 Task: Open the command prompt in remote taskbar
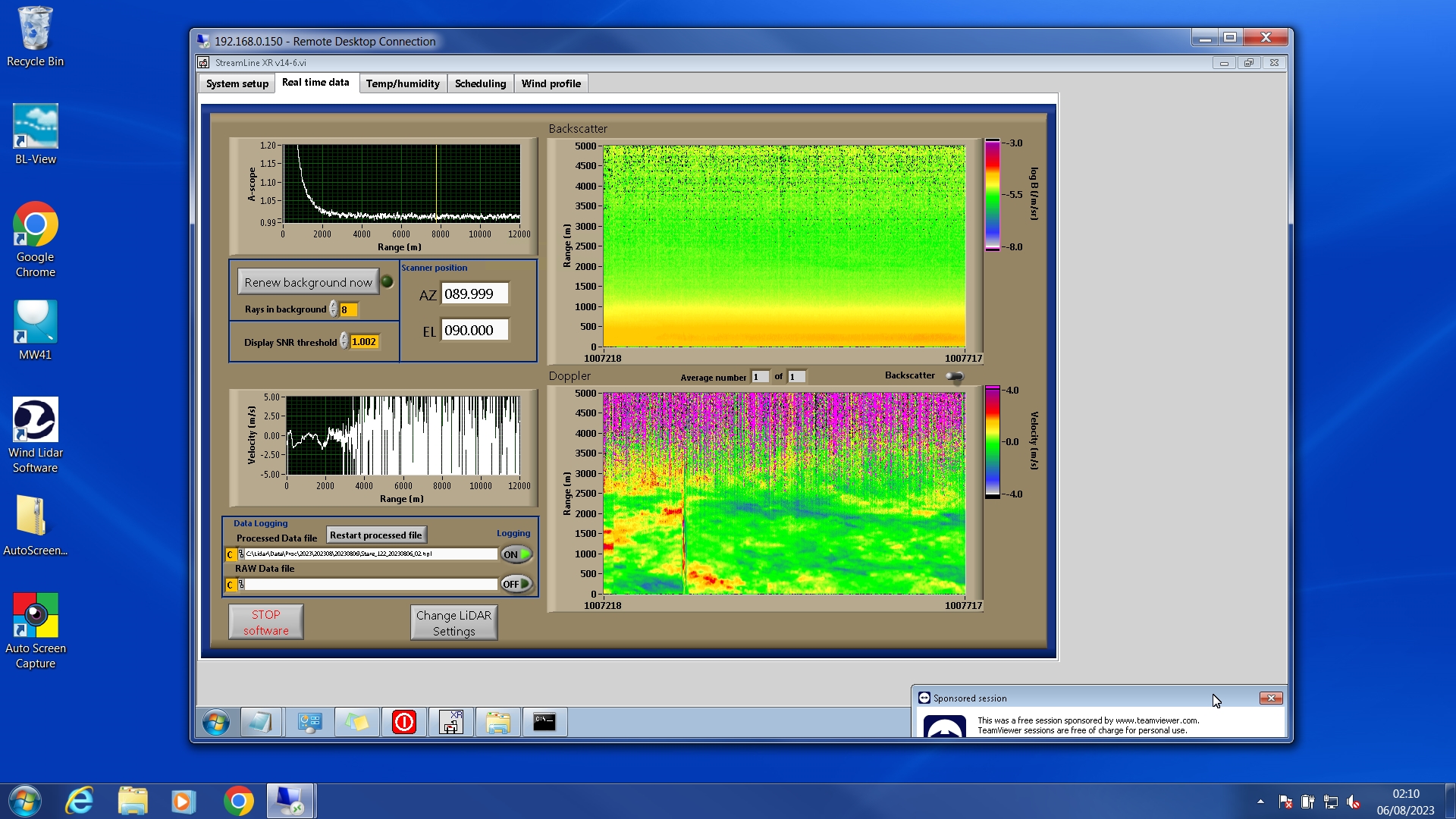[x=544, y=723]
